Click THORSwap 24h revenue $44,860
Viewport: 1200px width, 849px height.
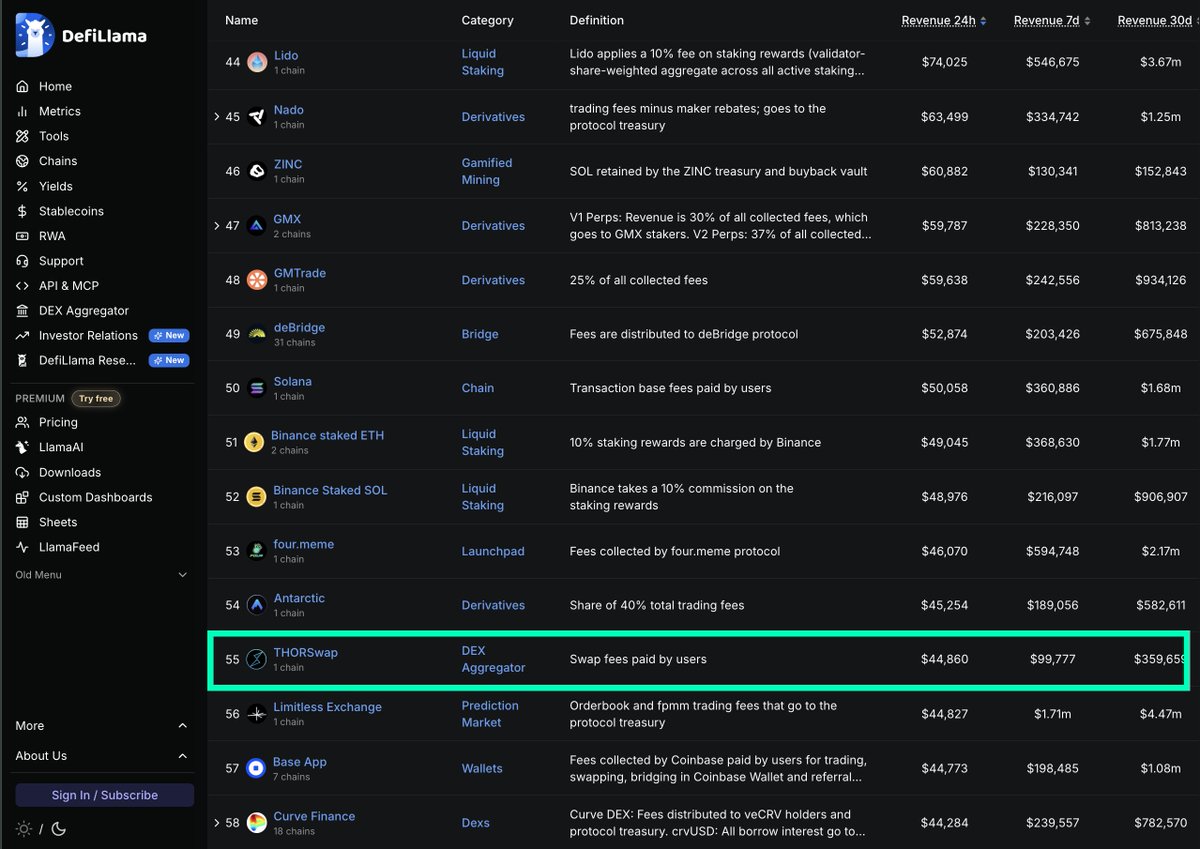coord(944,659)
